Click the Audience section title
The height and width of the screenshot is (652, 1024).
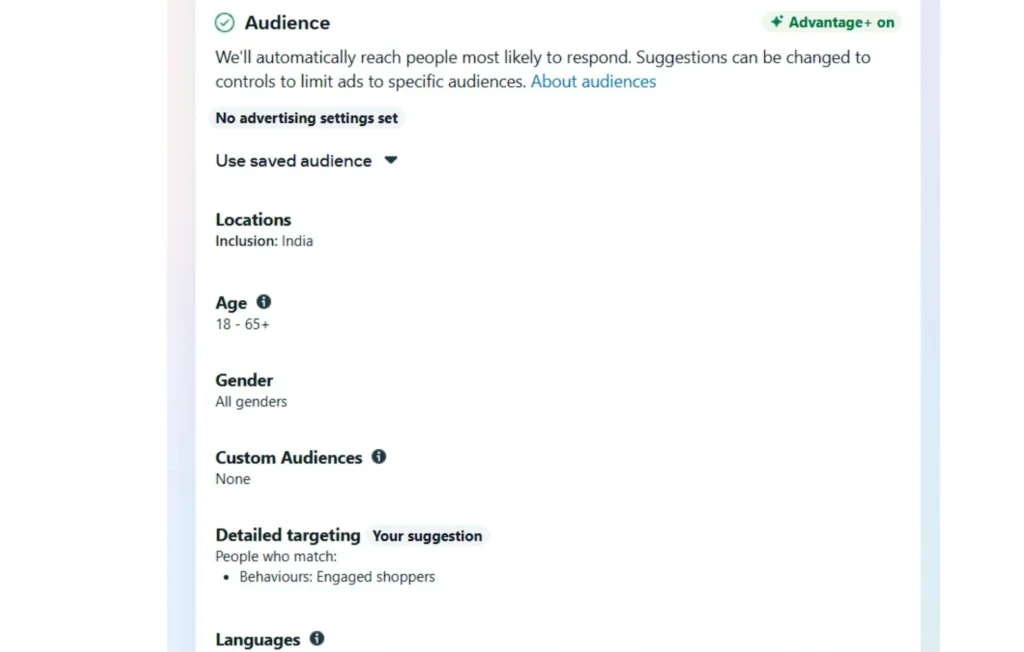[287, 23]
